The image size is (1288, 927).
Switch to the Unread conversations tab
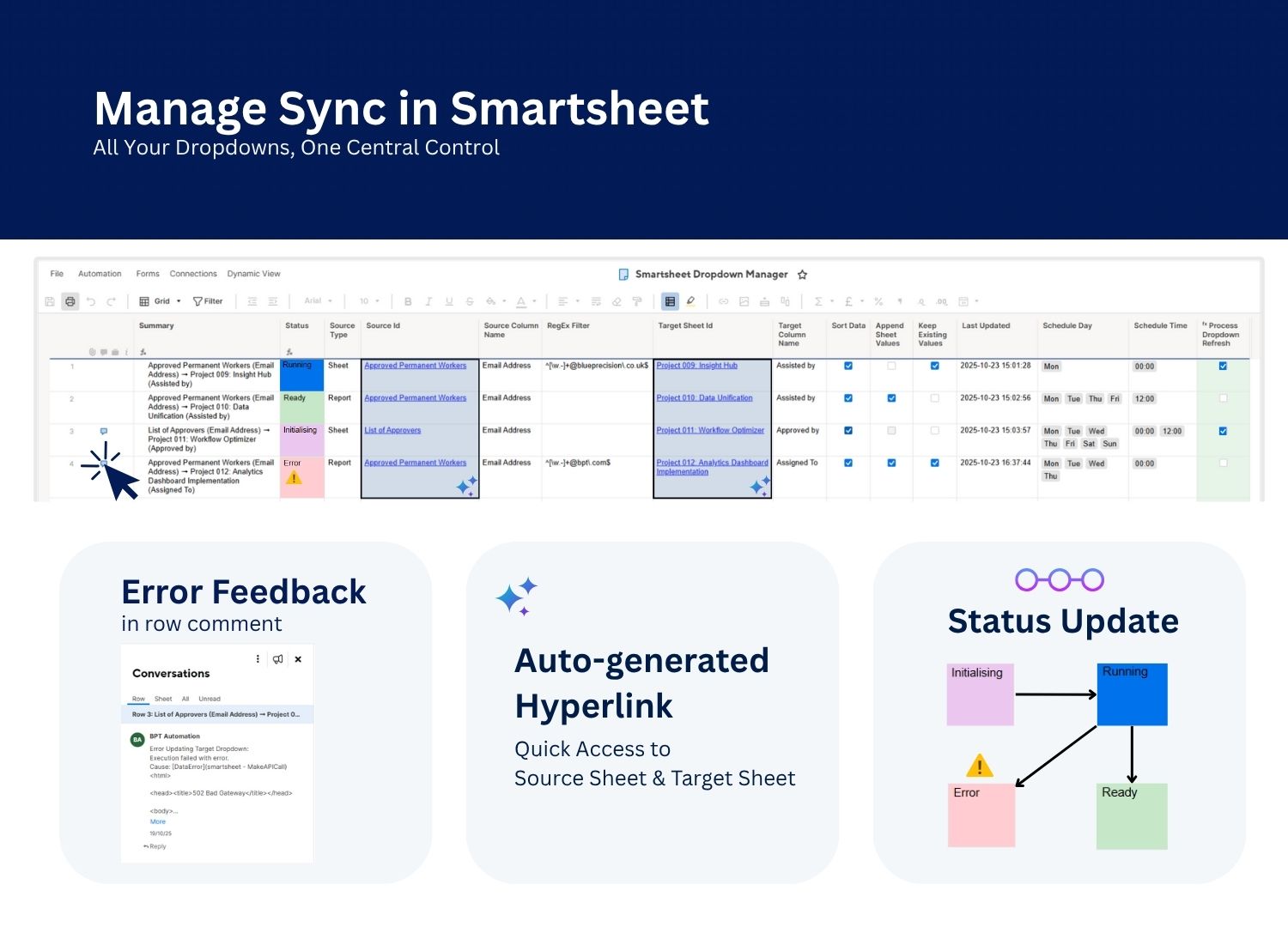point(210,699)
